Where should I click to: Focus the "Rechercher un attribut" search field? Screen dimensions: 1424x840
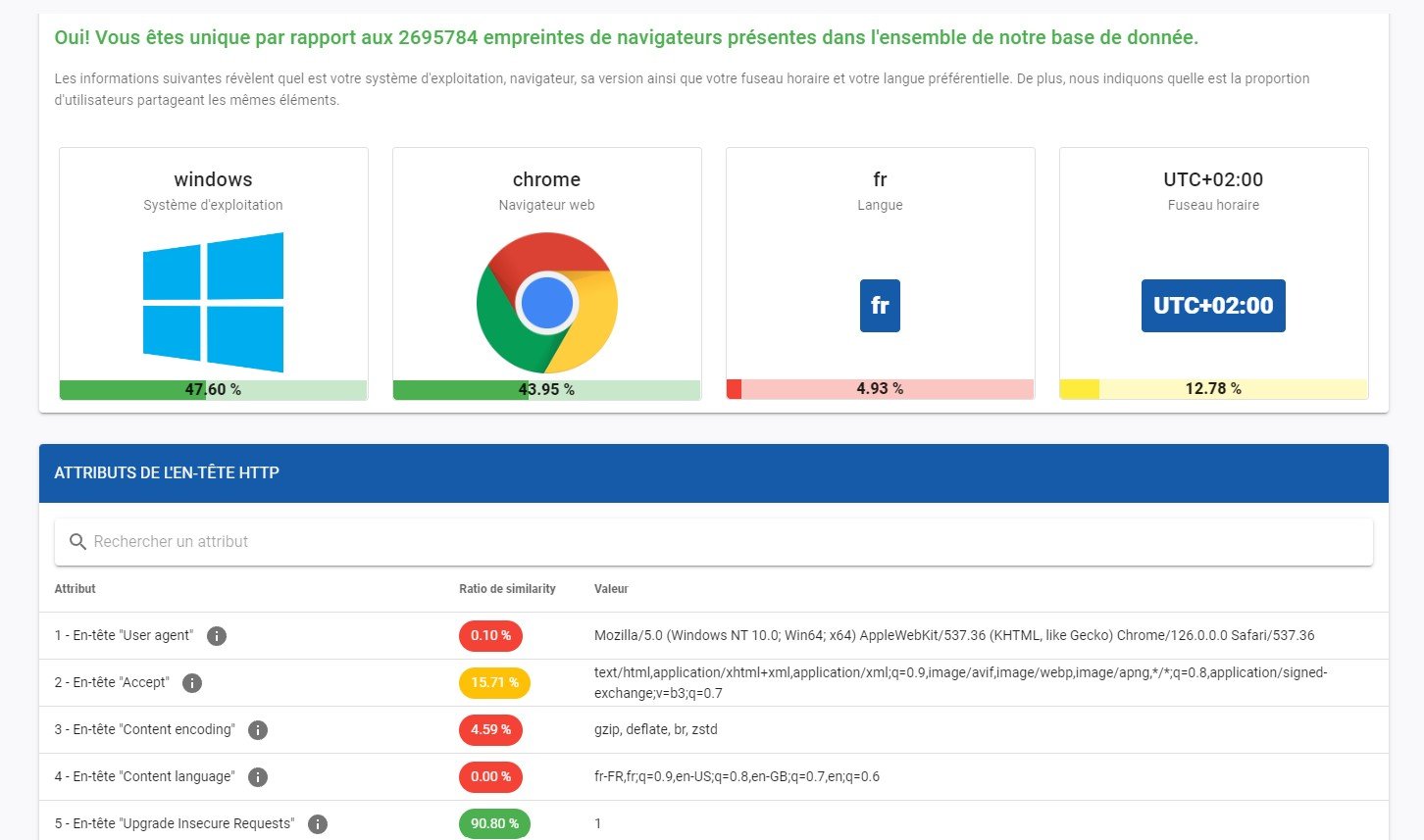[714, 542]
